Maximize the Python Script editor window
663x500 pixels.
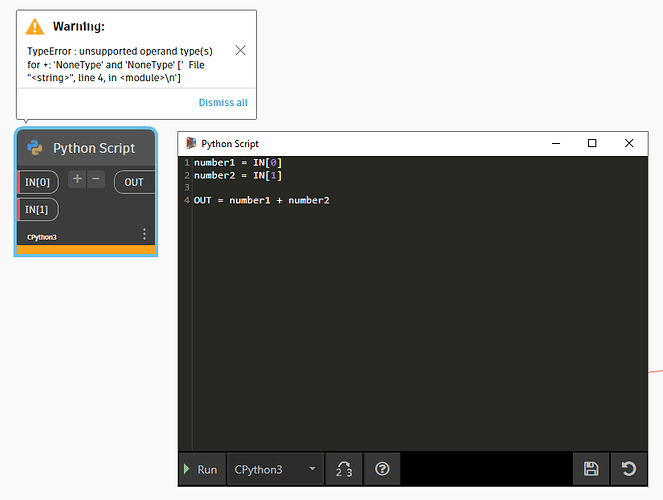(592, 143)
